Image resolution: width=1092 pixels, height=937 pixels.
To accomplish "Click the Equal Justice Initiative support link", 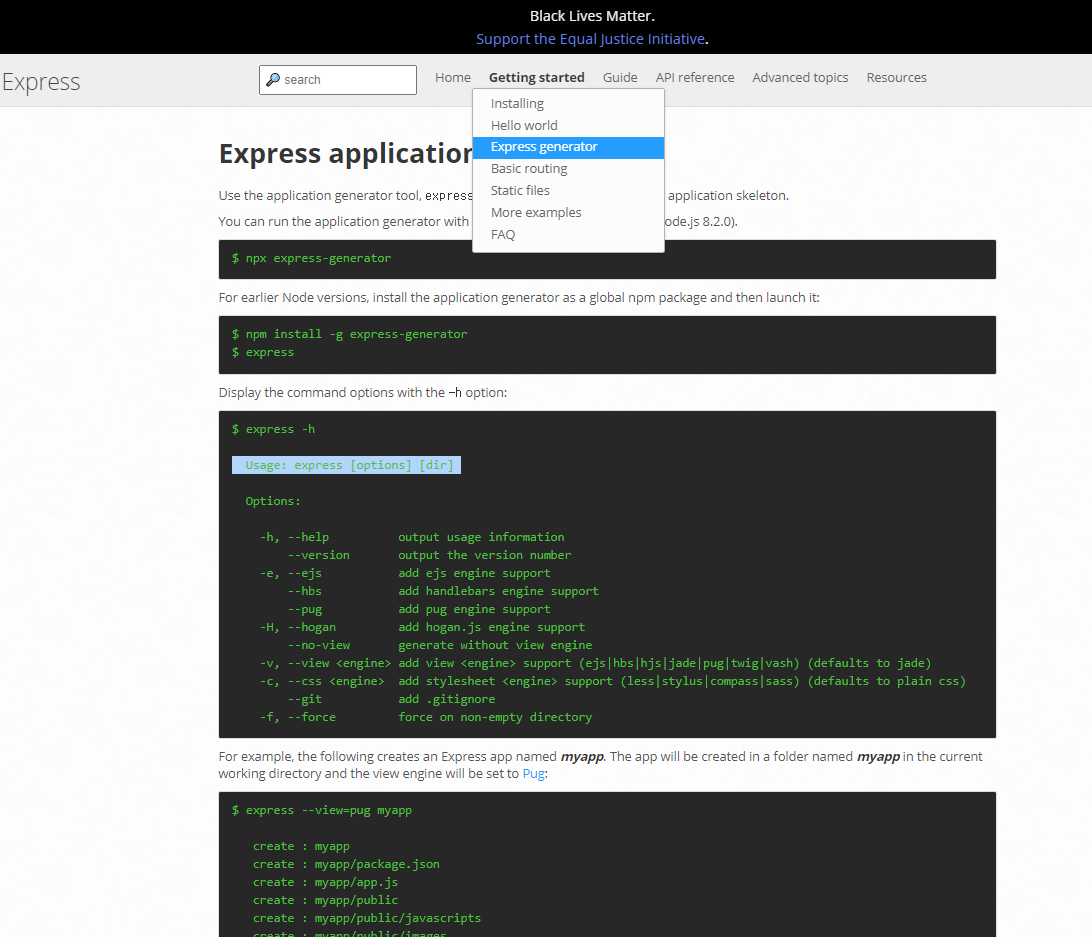I will coord(588,39).
